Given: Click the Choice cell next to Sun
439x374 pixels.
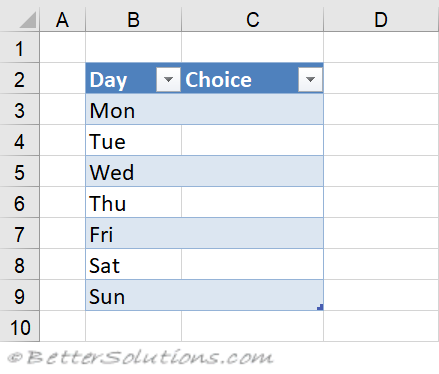Looking at the screenshot, I should [x=252, y=295].
